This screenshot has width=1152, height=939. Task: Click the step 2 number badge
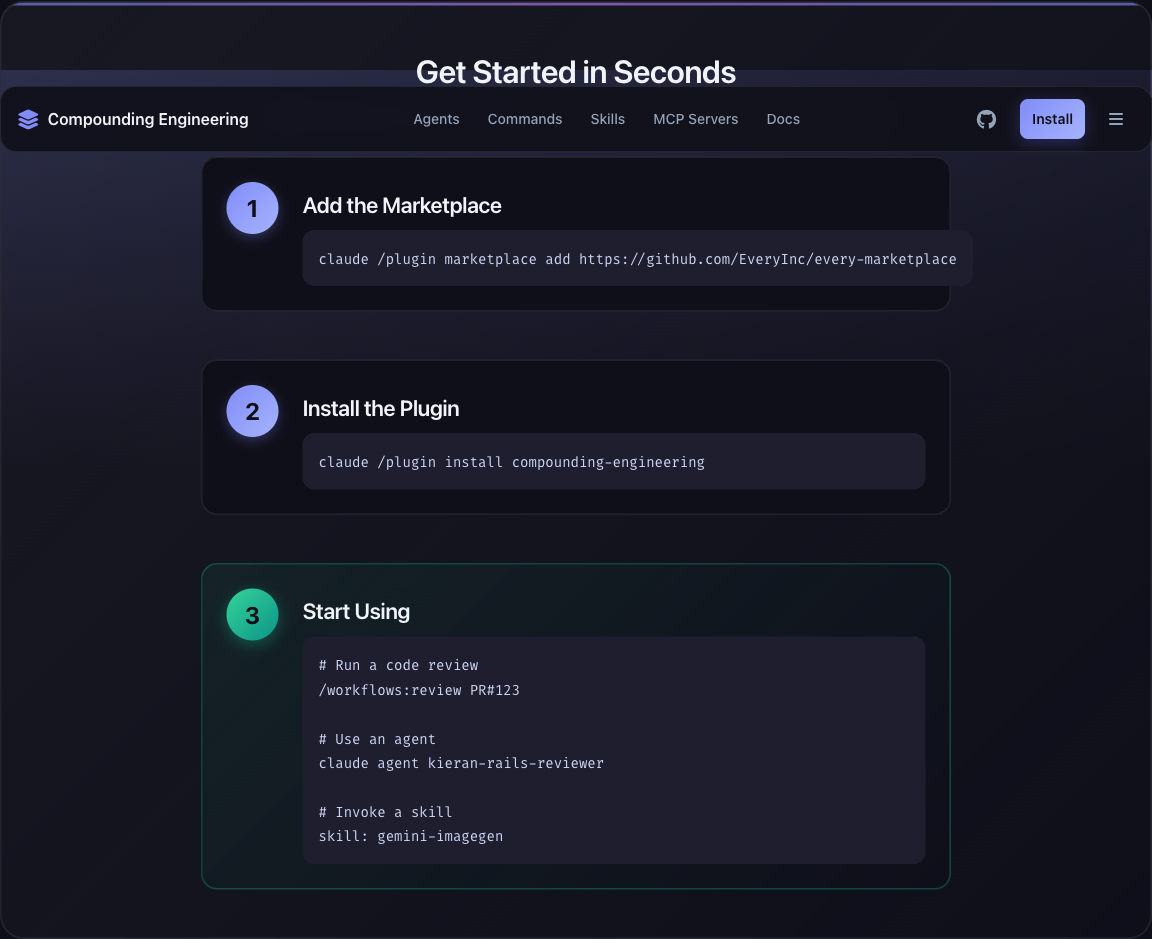(x=252, y=411)
